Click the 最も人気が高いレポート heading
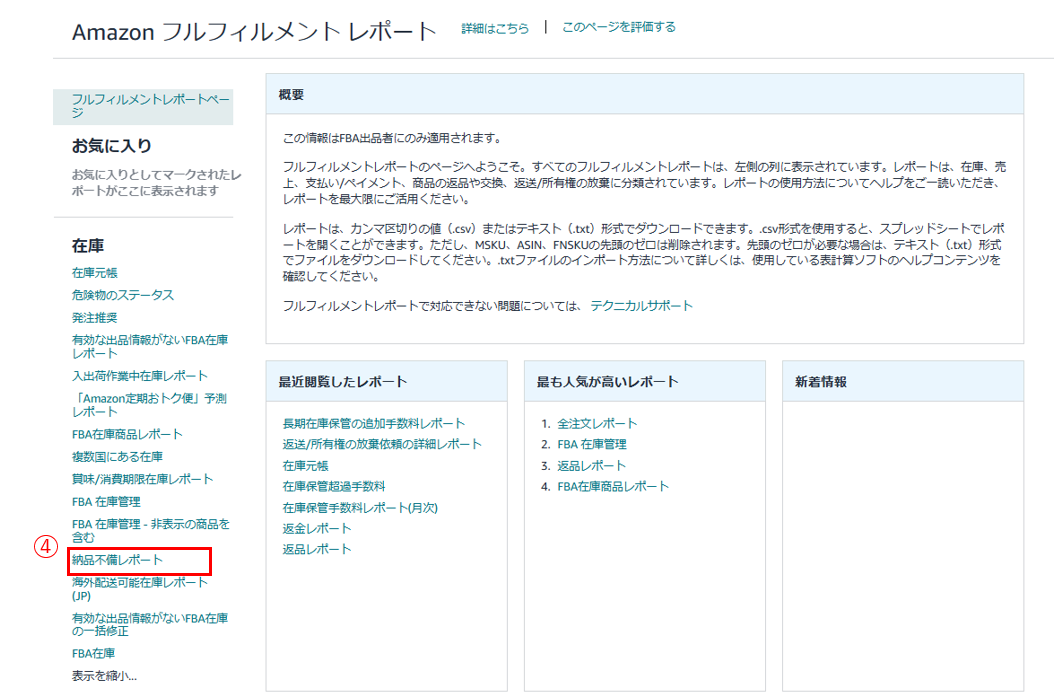This screenshot has width=1054, height=694. pyautogui.click(x=608, y=382)
